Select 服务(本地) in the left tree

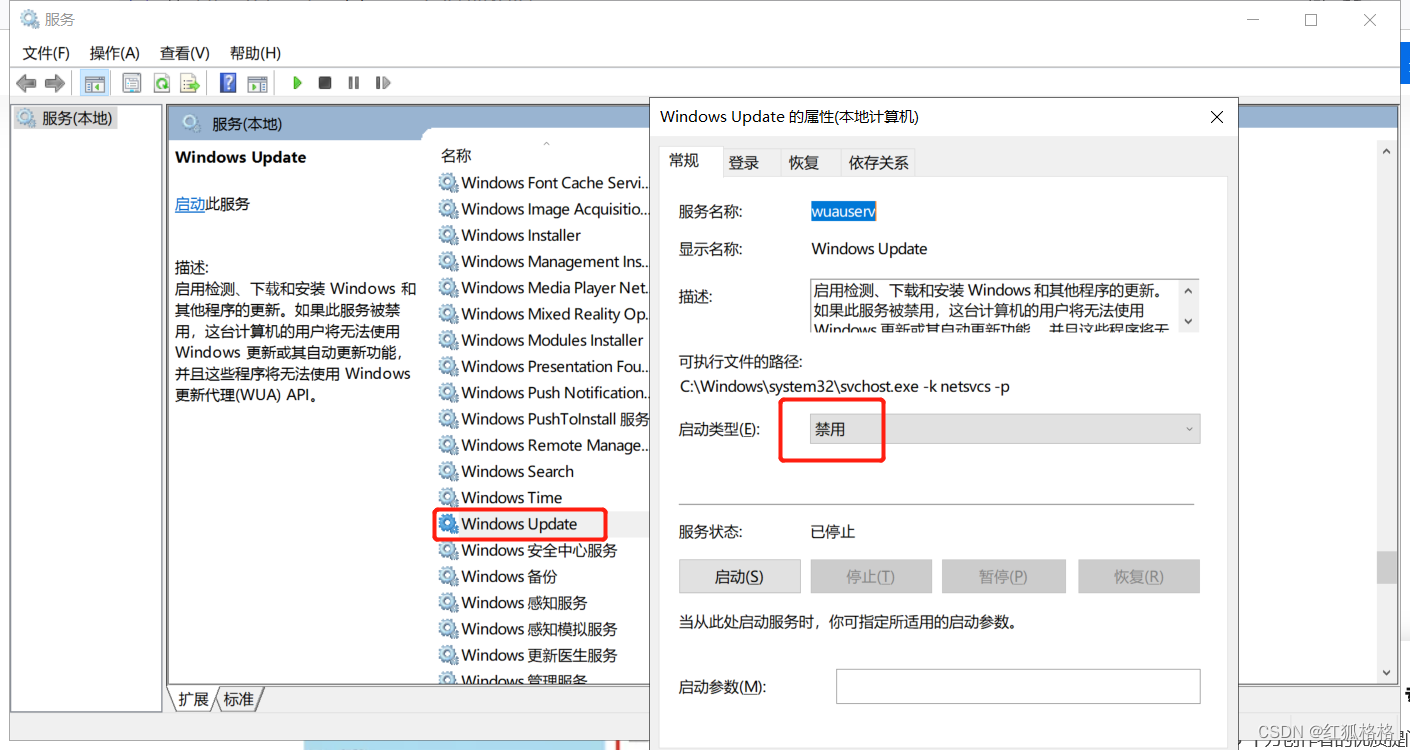[x=65, y=118]
